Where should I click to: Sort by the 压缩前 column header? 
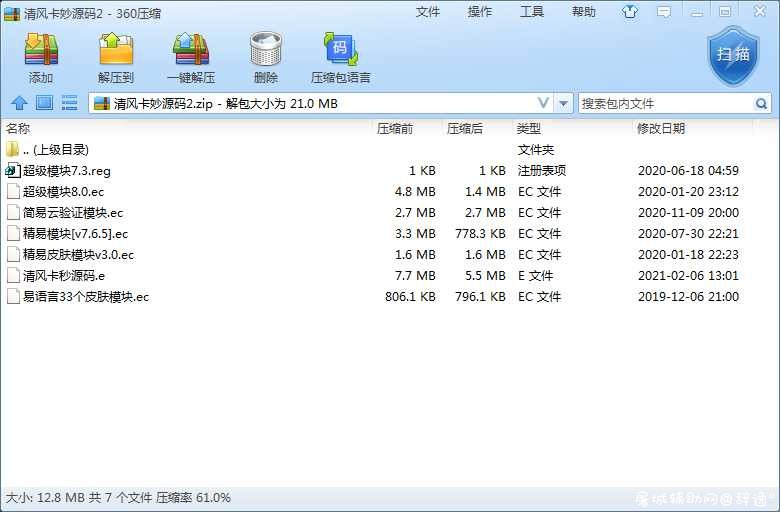tap(394, 128)
